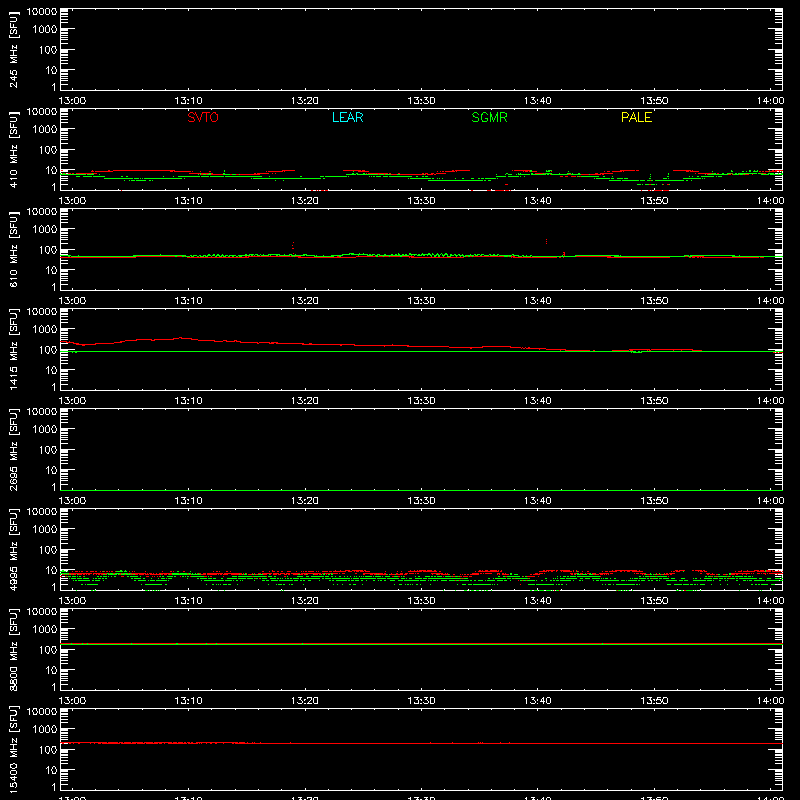Click 13:30 time label under 8800 MHz panel
This screenshot has width=800, height=800.
(x=421, y=701)
